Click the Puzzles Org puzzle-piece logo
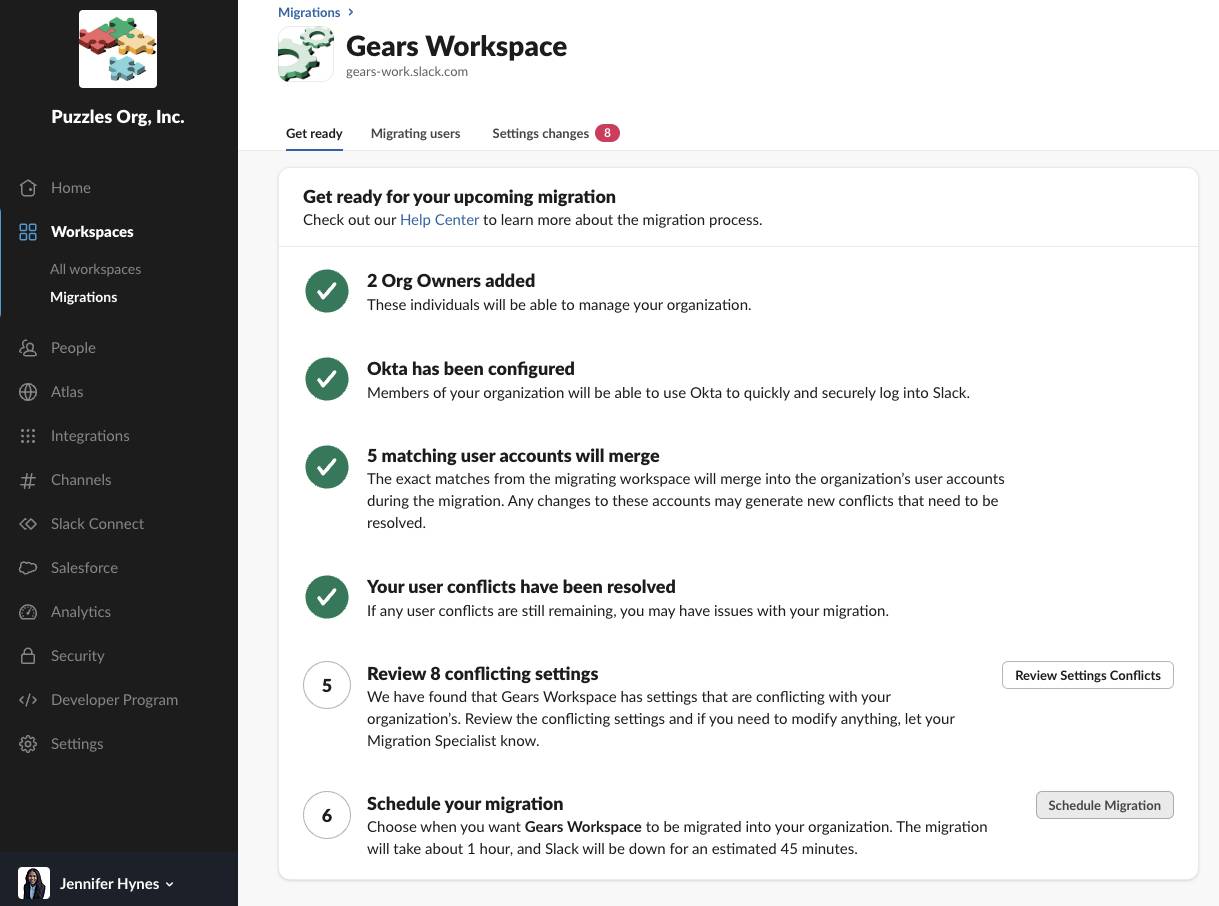 click(118, 49)
